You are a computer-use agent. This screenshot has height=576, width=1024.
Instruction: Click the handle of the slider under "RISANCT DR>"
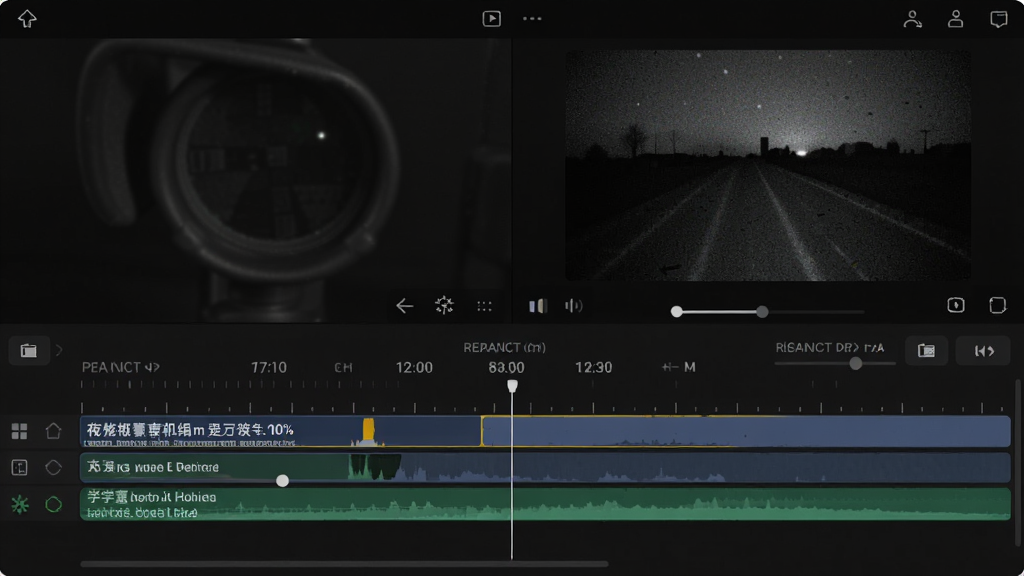coord(856,364)
